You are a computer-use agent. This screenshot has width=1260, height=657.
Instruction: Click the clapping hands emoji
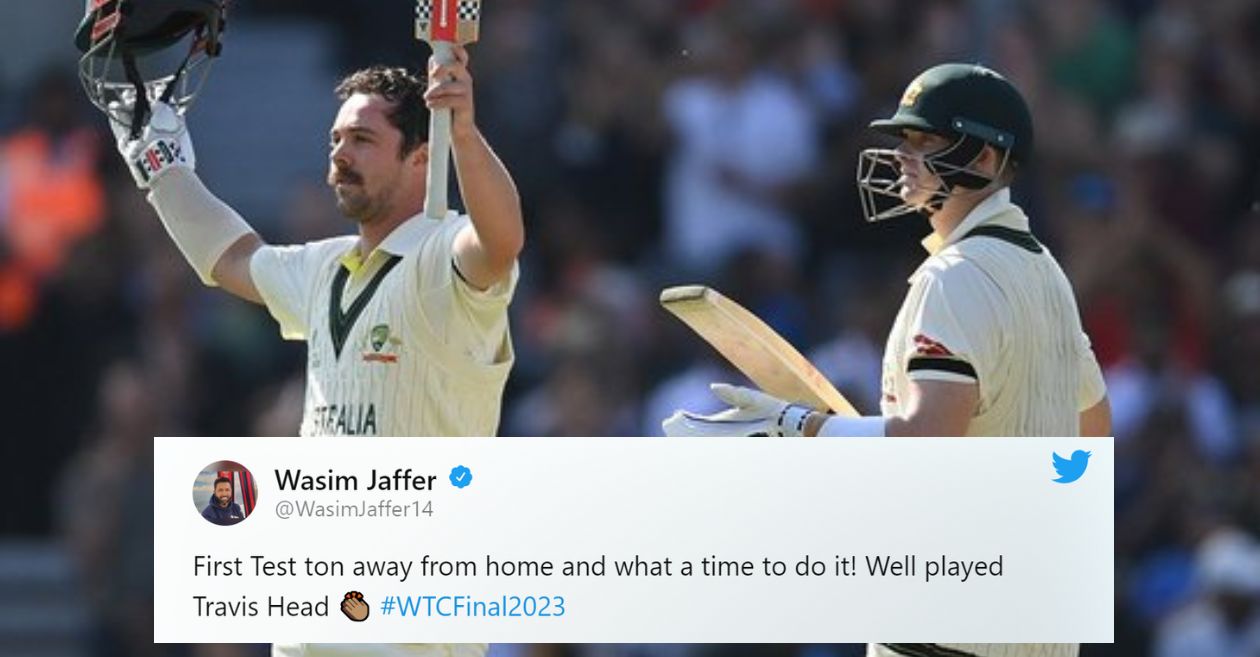pos(355,606)
